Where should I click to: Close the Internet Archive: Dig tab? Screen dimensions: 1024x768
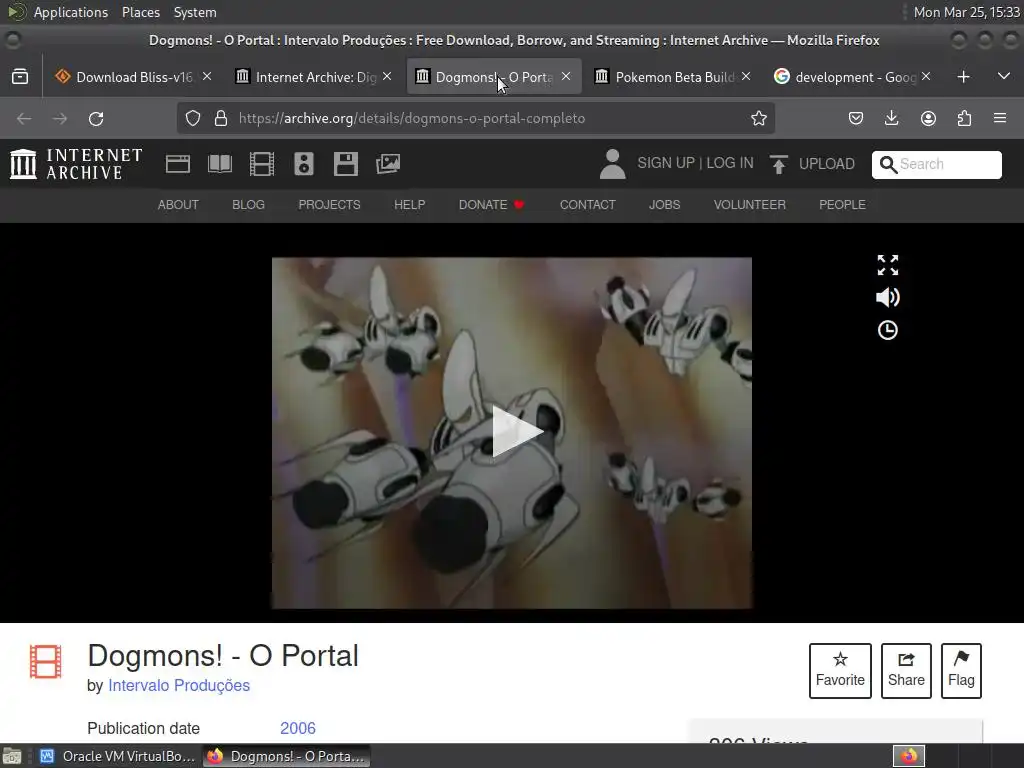pyautogui.click(x=387, y=76)
